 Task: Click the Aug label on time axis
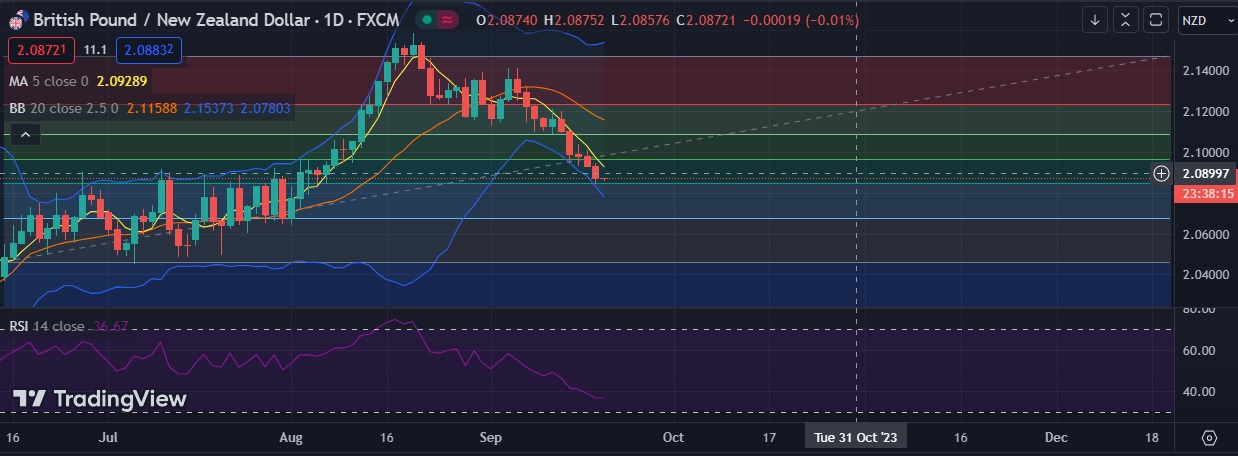pos(291,438)
